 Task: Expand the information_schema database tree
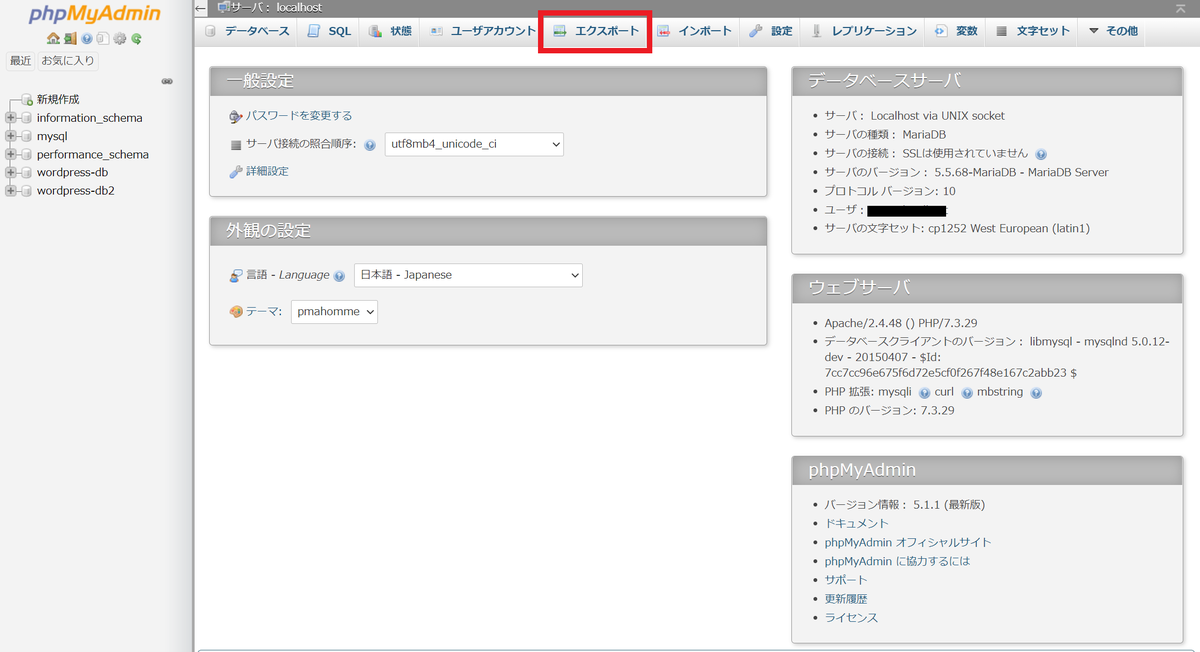(x=11, y=118)
